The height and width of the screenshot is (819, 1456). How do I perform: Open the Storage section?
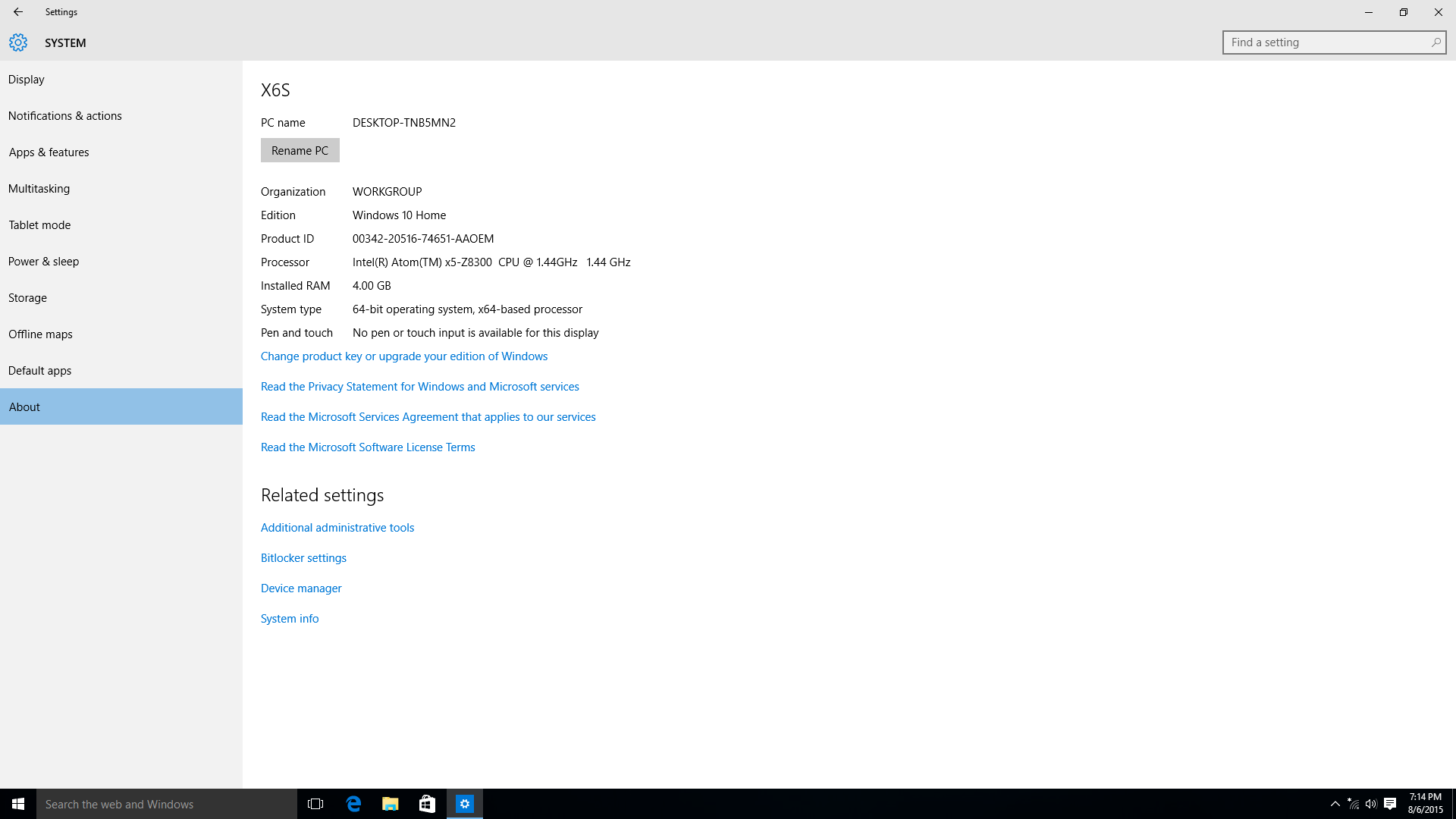121,297
